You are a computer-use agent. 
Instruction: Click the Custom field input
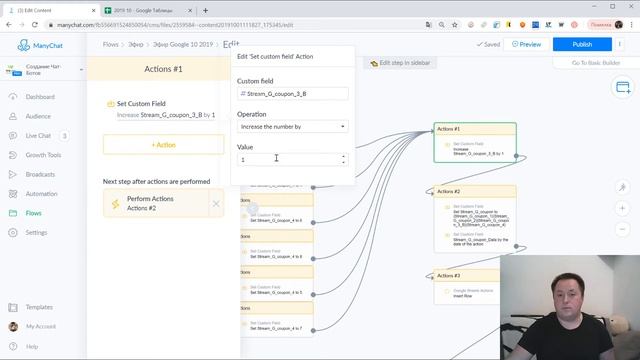pos(293,94)
